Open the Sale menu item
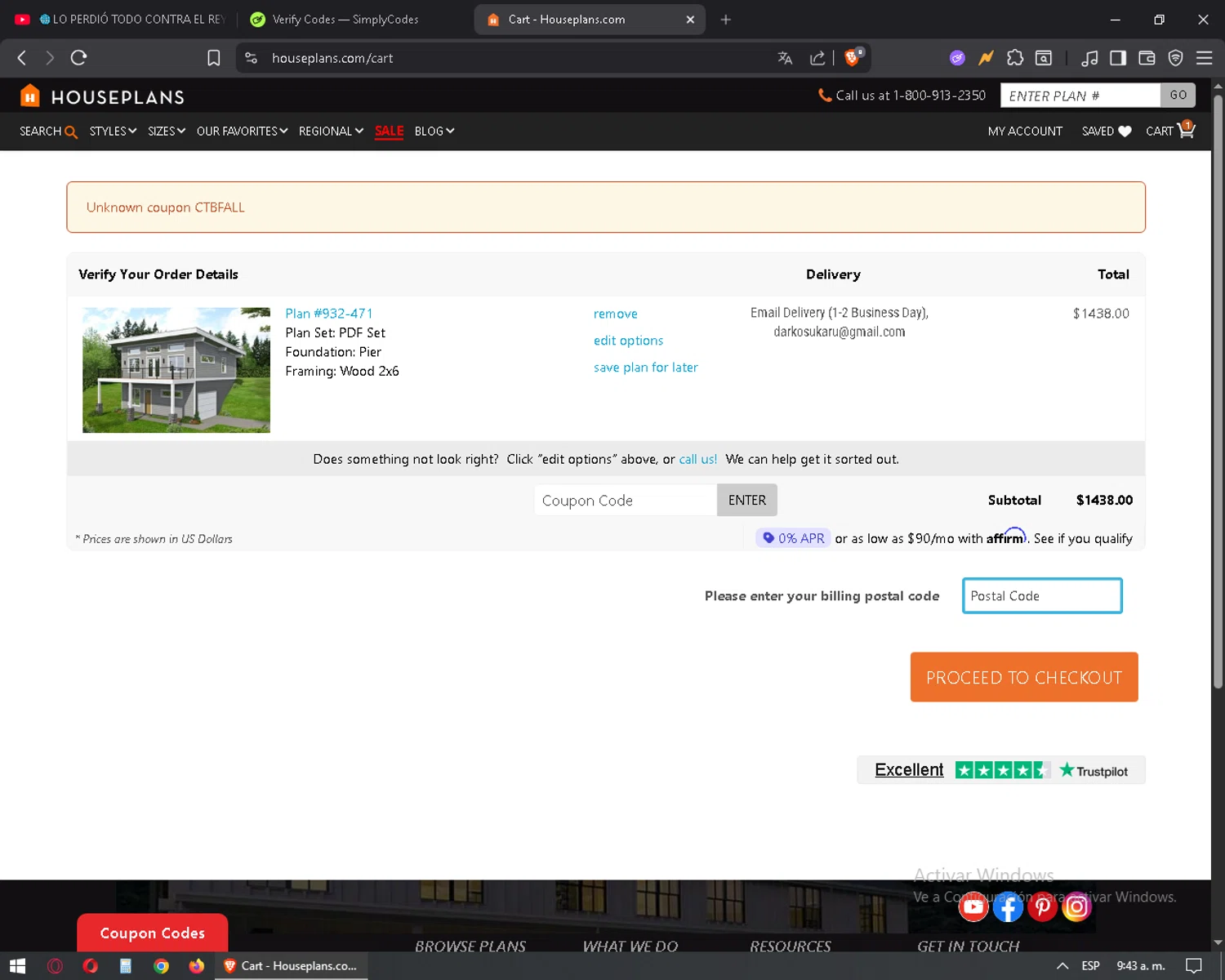 tap(389, 131)
